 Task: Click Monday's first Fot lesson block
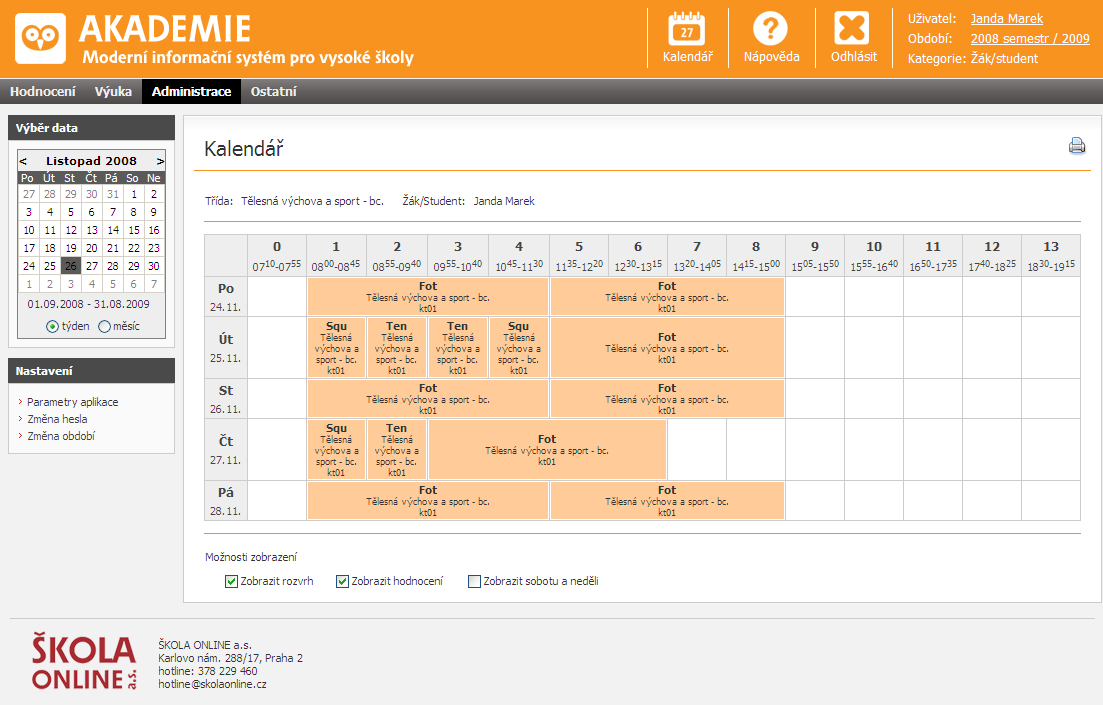(428, 296)
